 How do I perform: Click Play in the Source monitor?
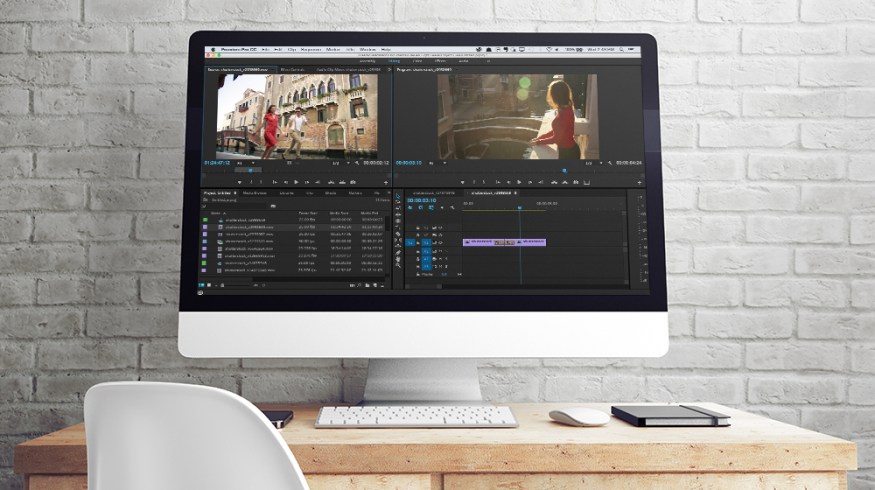(x=296, y=181)
